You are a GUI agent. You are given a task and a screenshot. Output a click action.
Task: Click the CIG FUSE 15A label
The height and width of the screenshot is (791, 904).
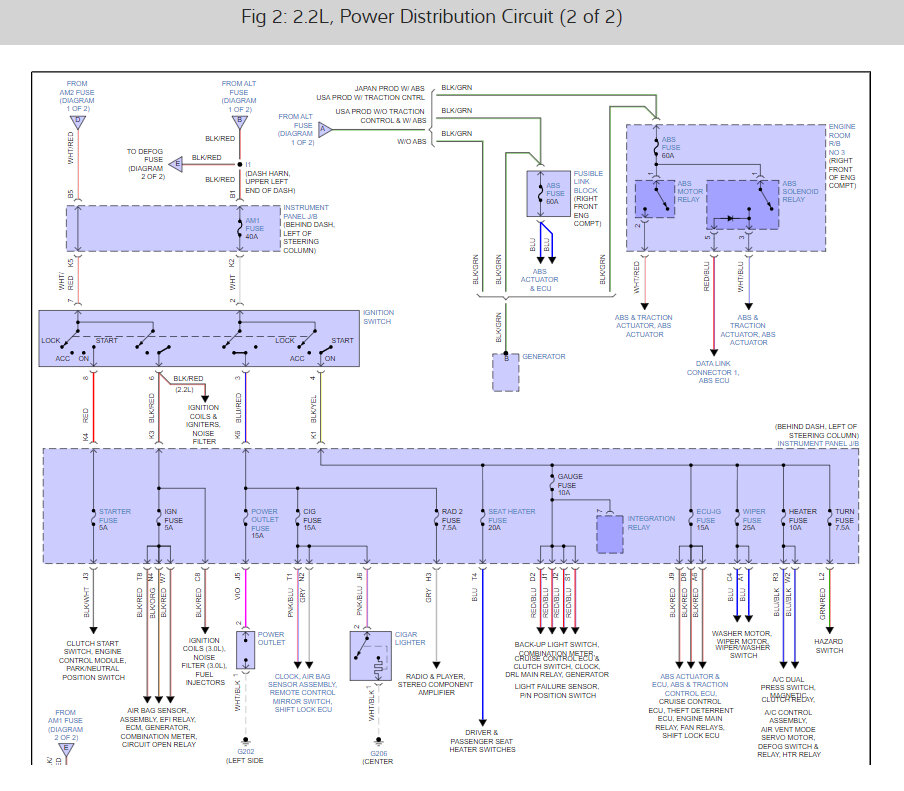click(x=310, y=519)
